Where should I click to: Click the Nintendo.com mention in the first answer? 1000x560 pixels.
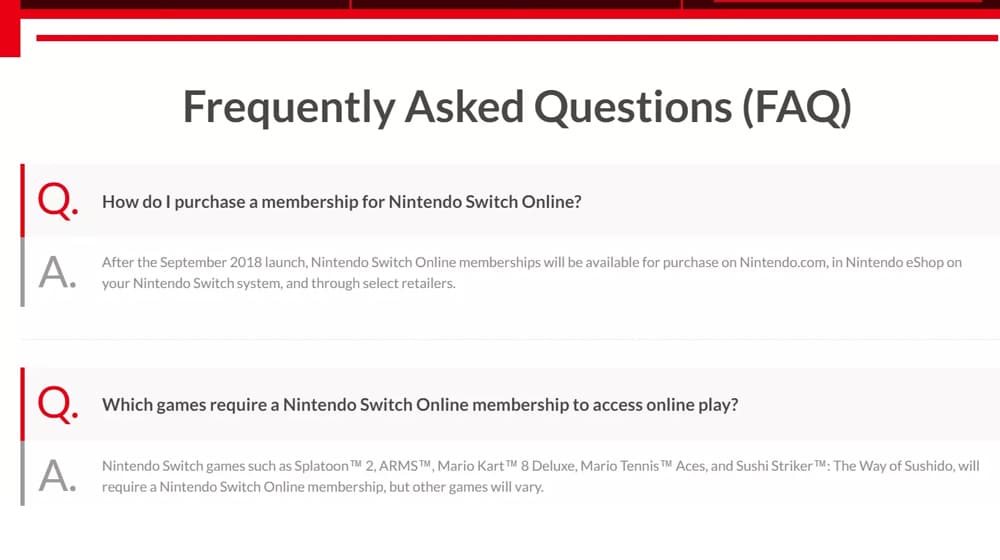tap(783, 262)
